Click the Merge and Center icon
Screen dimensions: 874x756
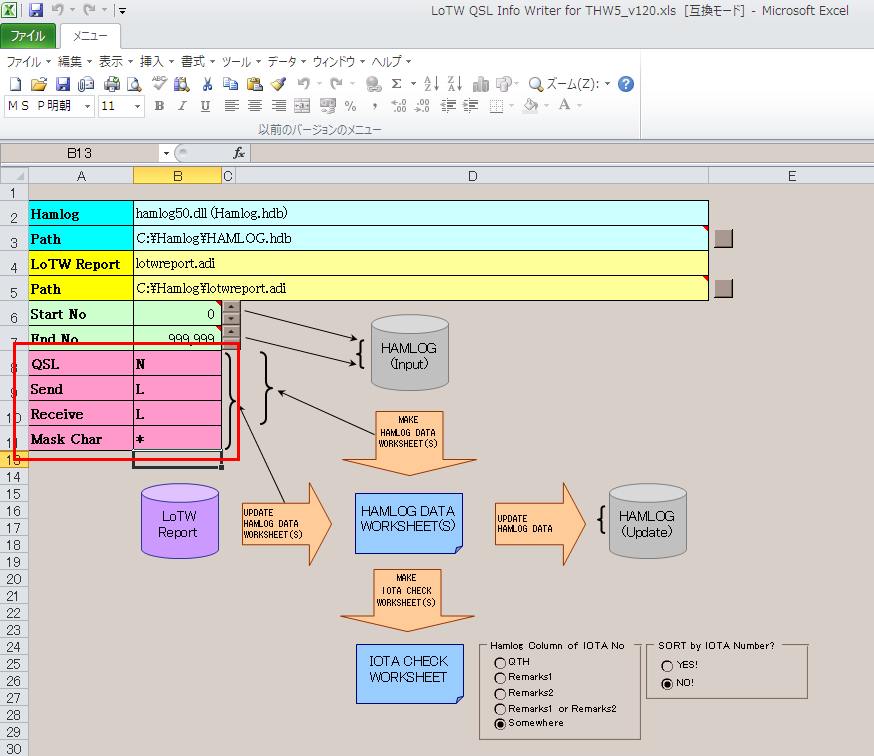pos(302,105)
